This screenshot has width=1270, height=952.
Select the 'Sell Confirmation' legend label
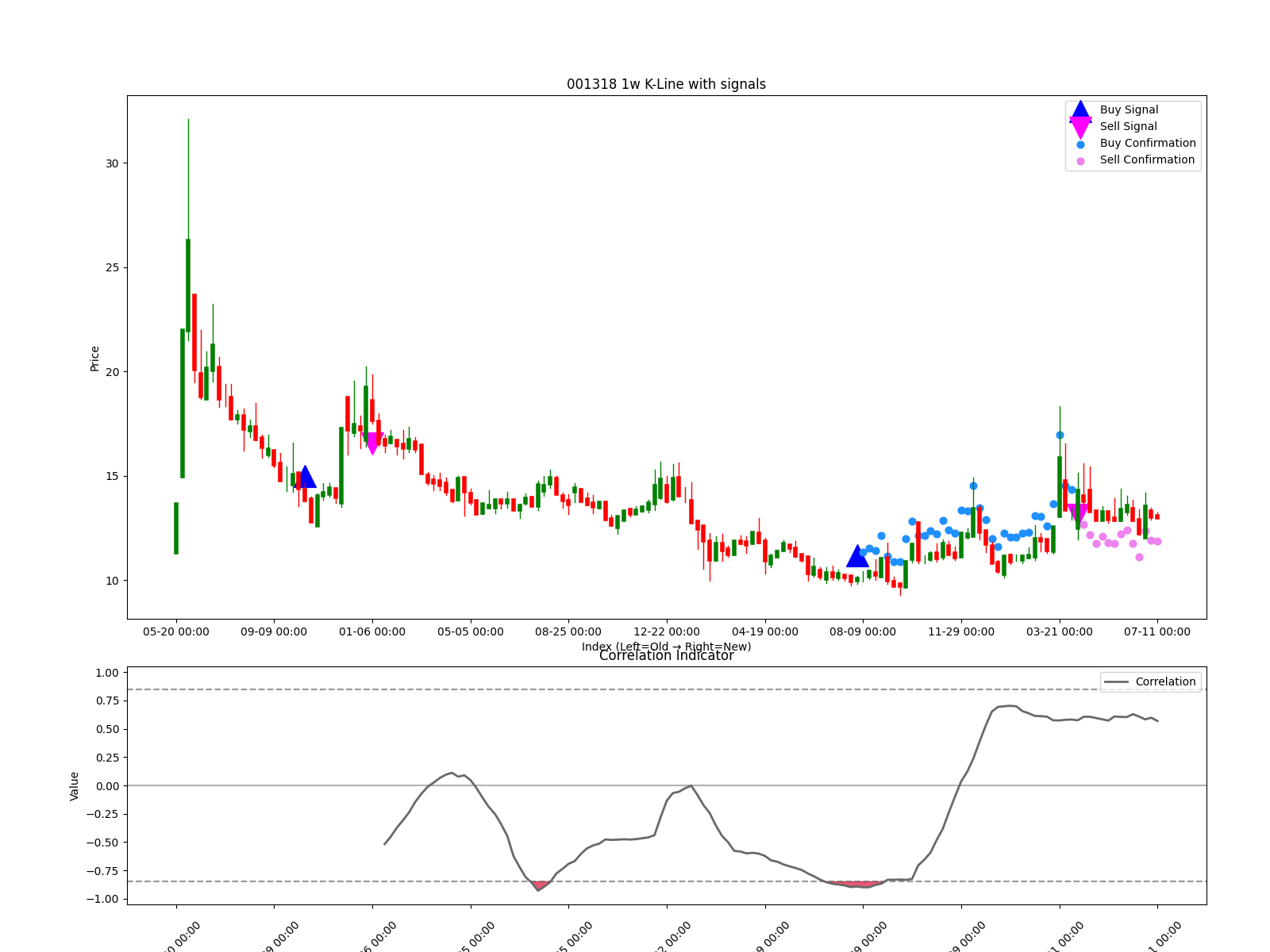coord(1147,160)
